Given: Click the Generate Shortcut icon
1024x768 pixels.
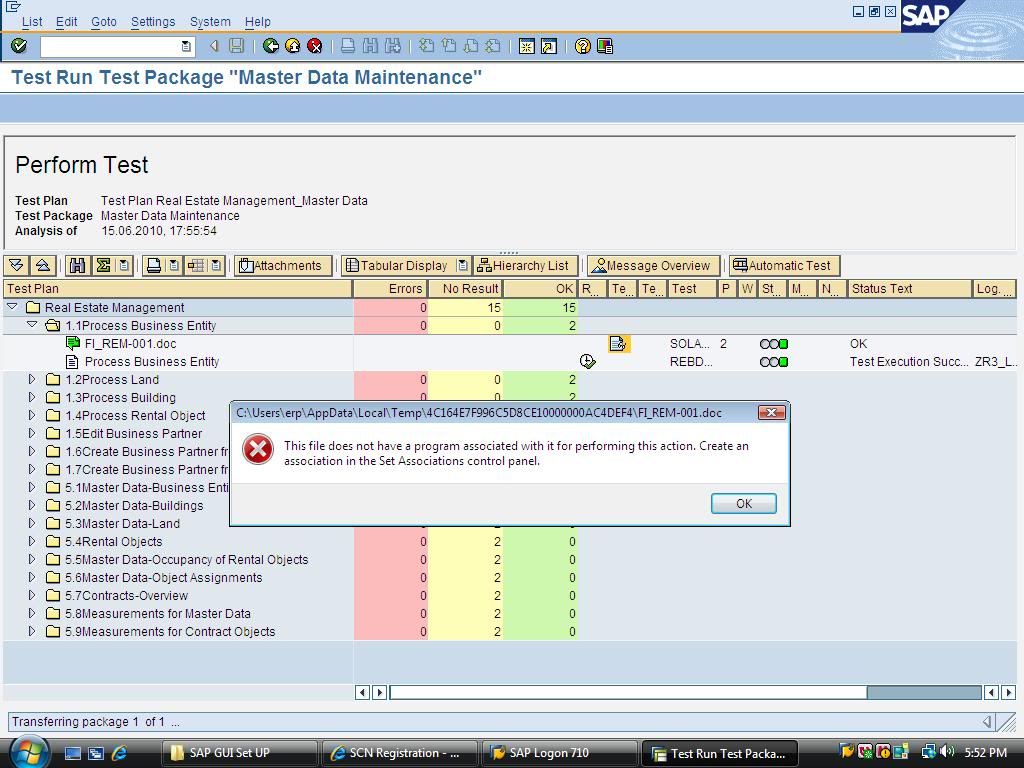Looking at the screenshot, I should 549,46.
